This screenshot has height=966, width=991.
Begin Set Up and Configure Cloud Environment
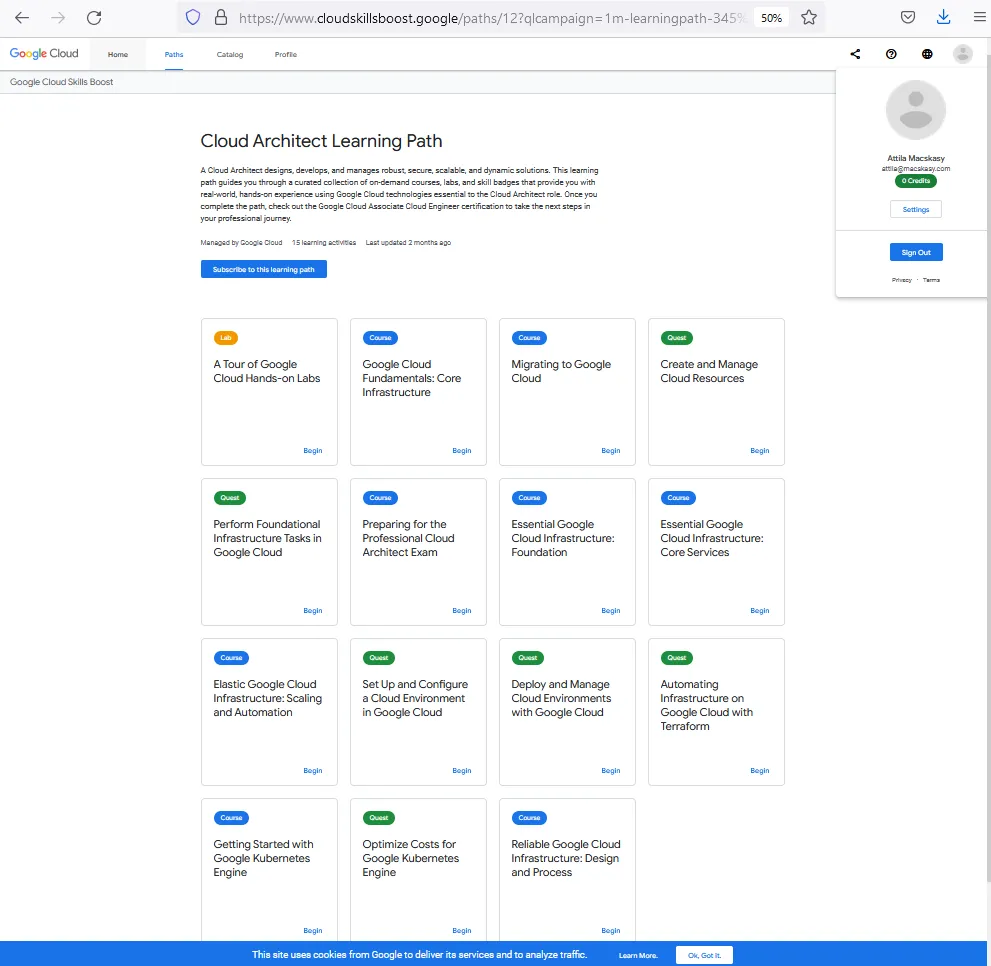(x=462, y=771)
